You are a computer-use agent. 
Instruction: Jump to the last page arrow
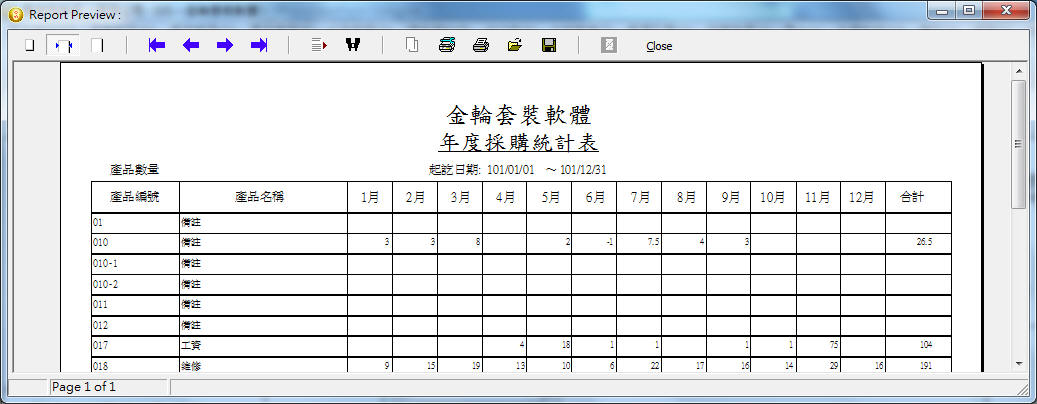[x=259, y=45]
